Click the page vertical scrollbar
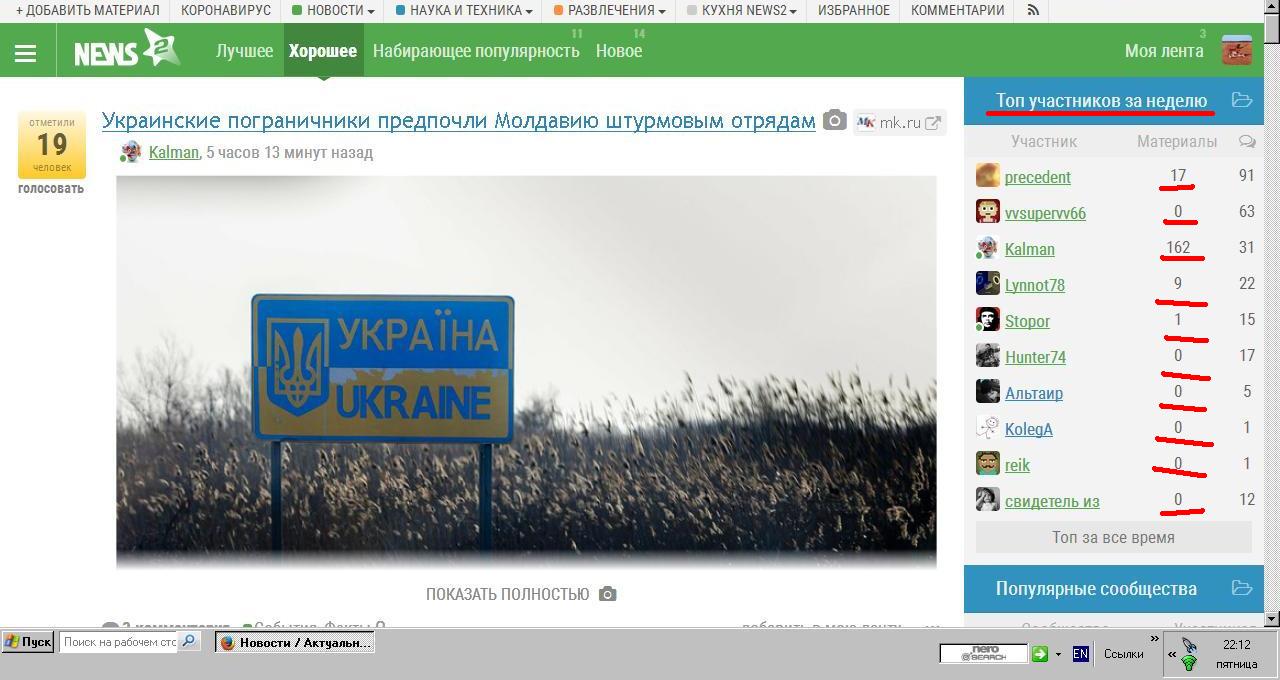This screenshot has width=1280, height=680. pos(1271,313)
